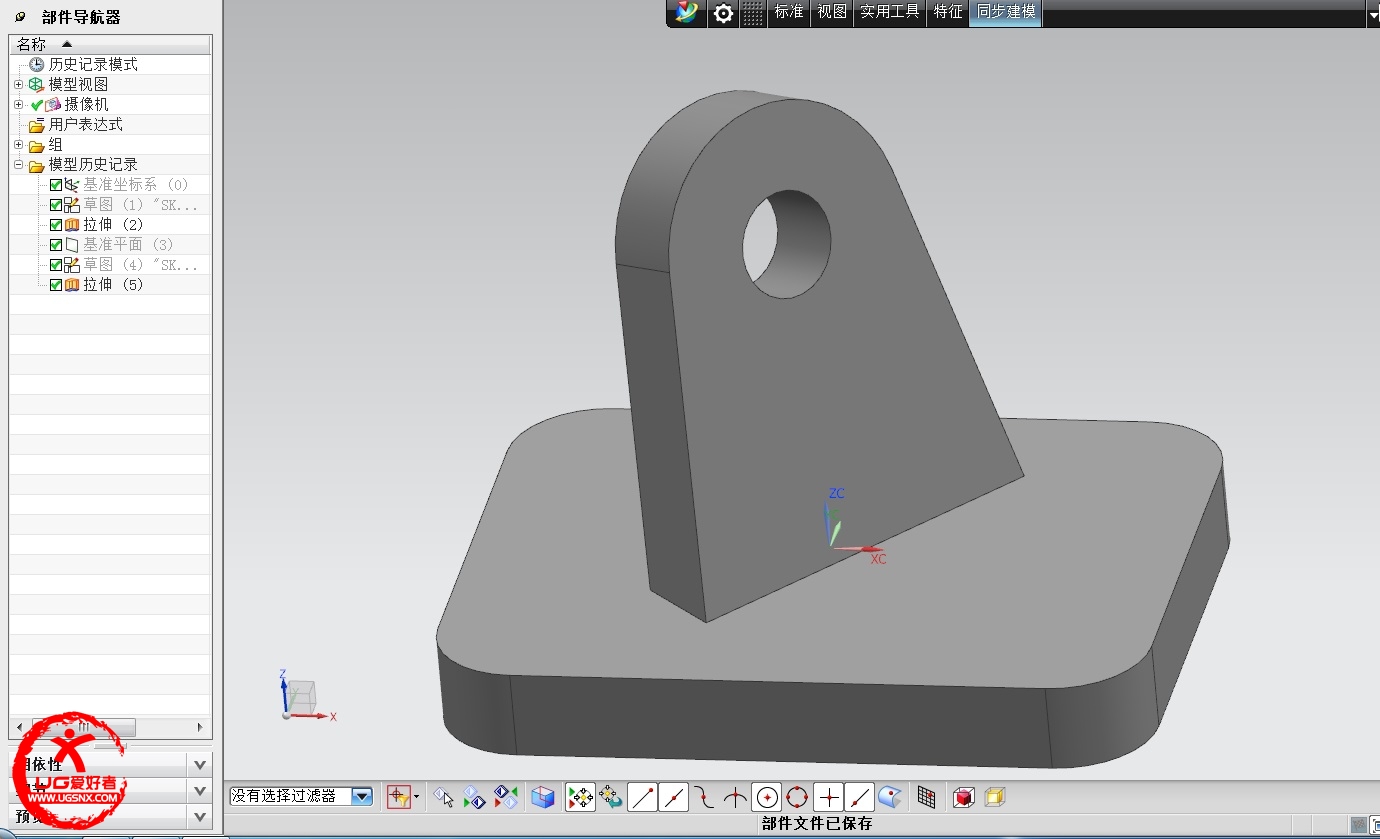
Task: Click the select-with-cursor arrow icon
Action: (x=444, y=797)
